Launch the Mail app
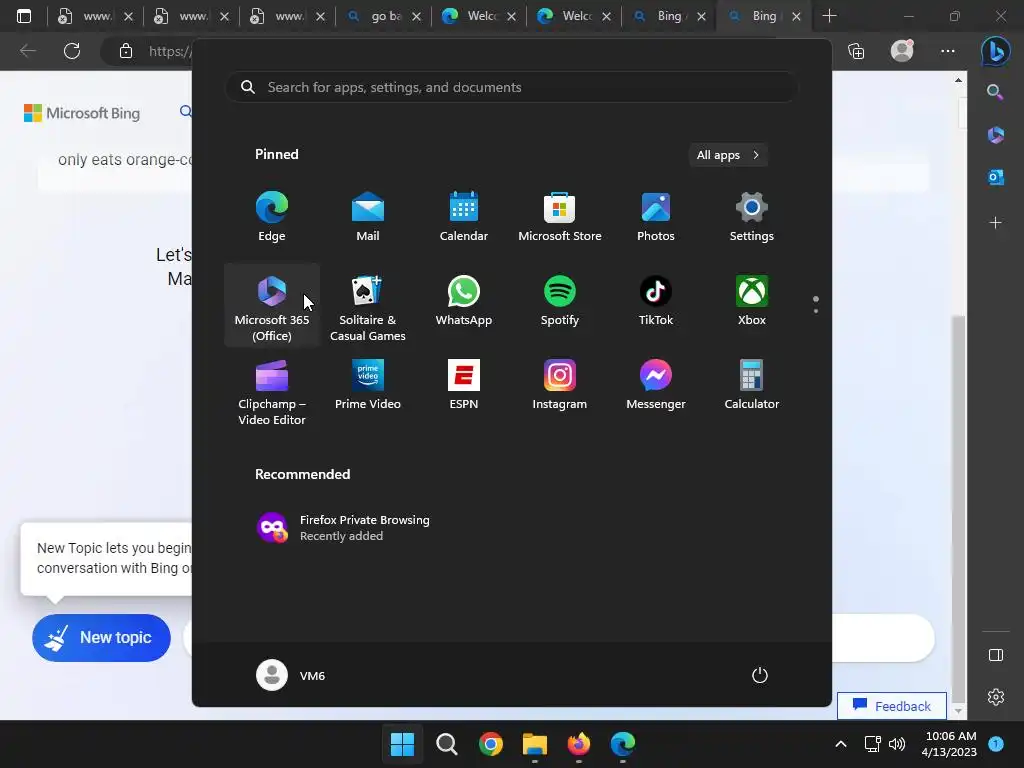Viewport: 1024px width, 768px height. point(368,217)
